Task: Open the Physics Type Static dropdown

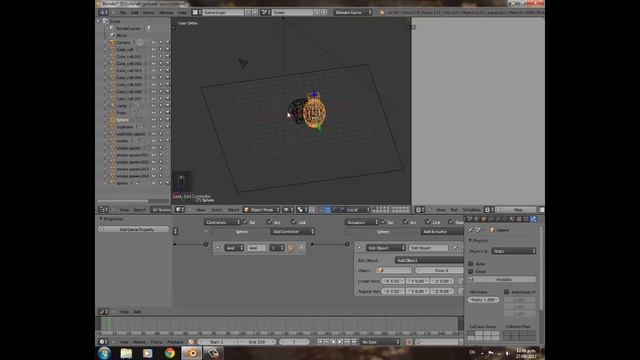Action: [x=513, y=251]
